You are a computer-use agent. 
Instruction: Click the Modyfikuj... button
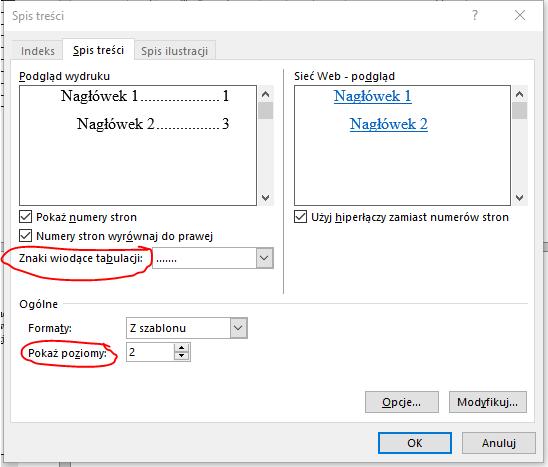click(488, 402)
